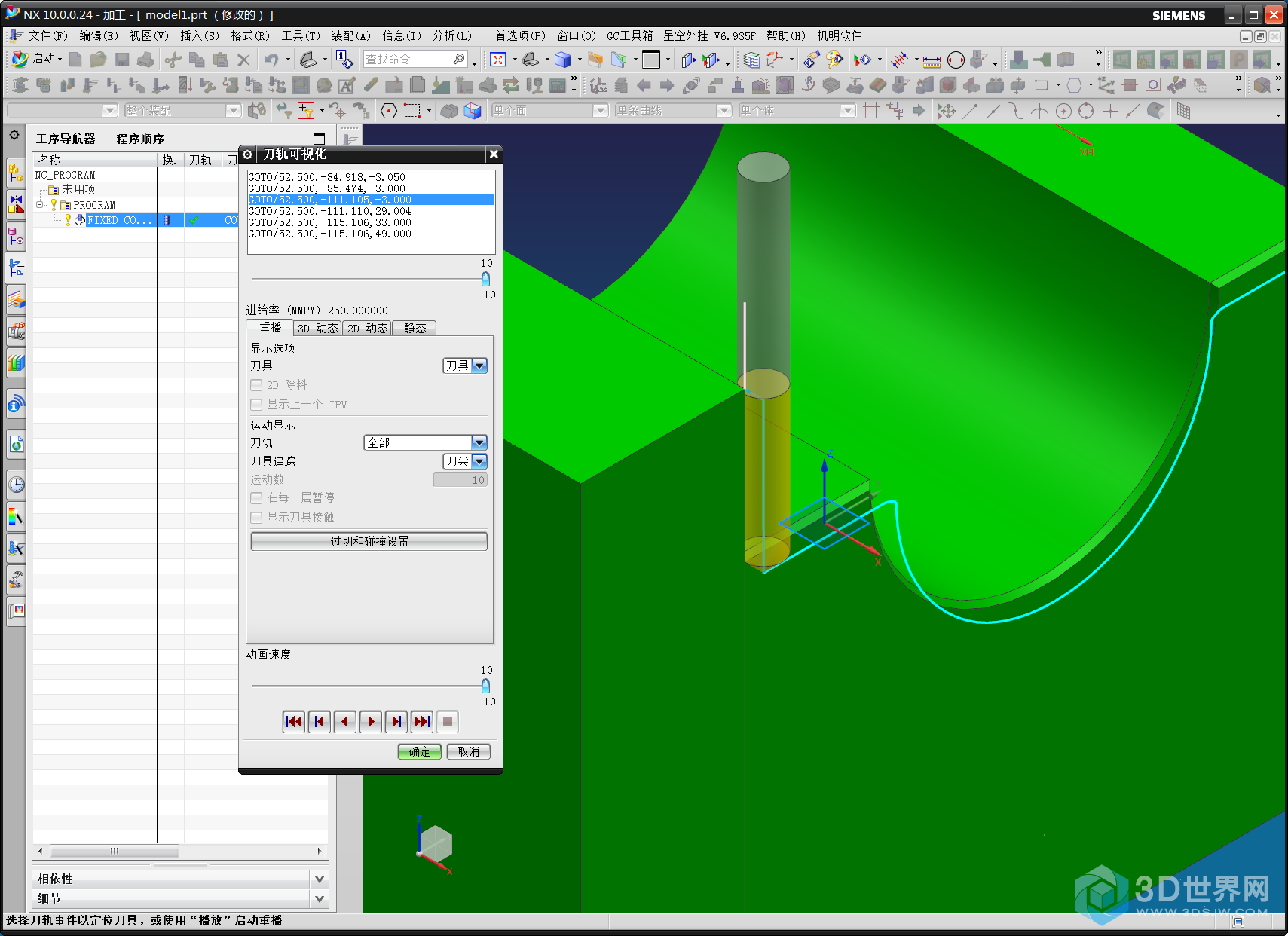This screenshot has width=1288, height=936.
Task: Click the undo icon in toolbar
Action: pyautogui.click(x=271, y=60)
